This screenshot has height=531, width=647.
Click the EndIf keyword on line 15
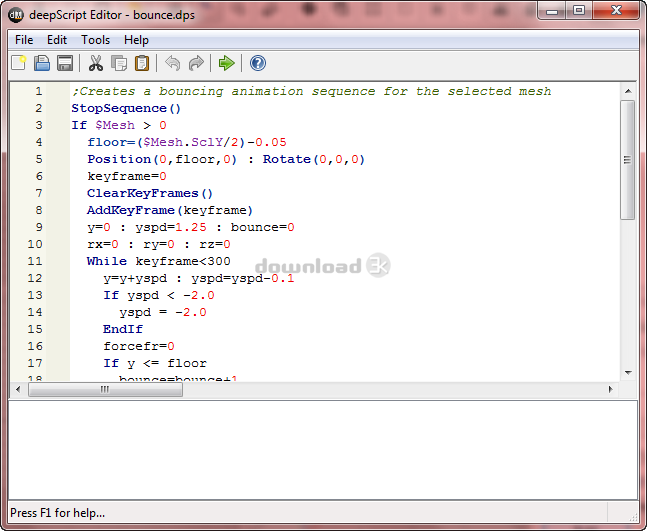(123, 329)
